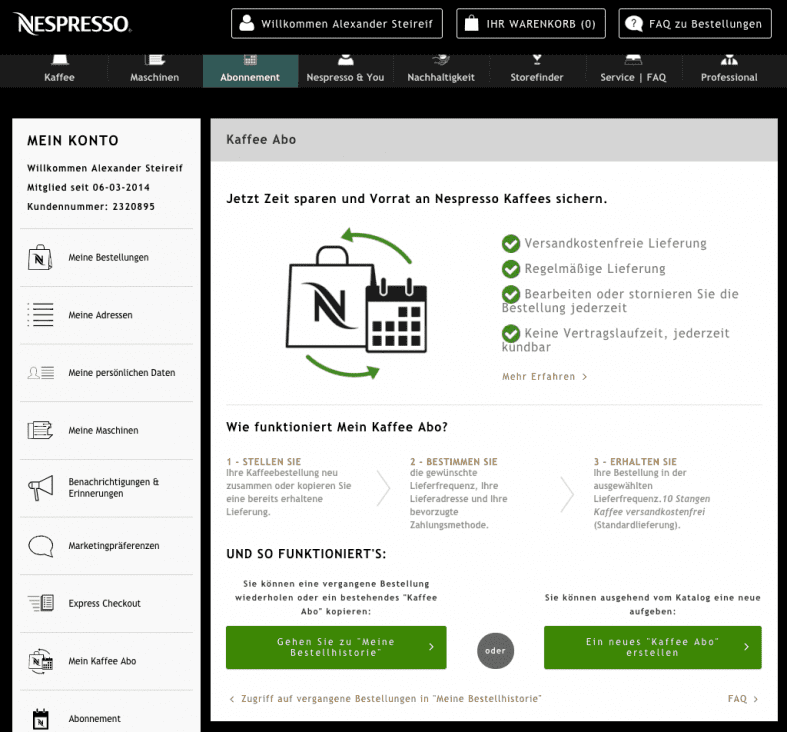Screen dimensions: 787x732
Task: Click the MEIN KONTO sidebar heading
Action: [x=73, y=141]
